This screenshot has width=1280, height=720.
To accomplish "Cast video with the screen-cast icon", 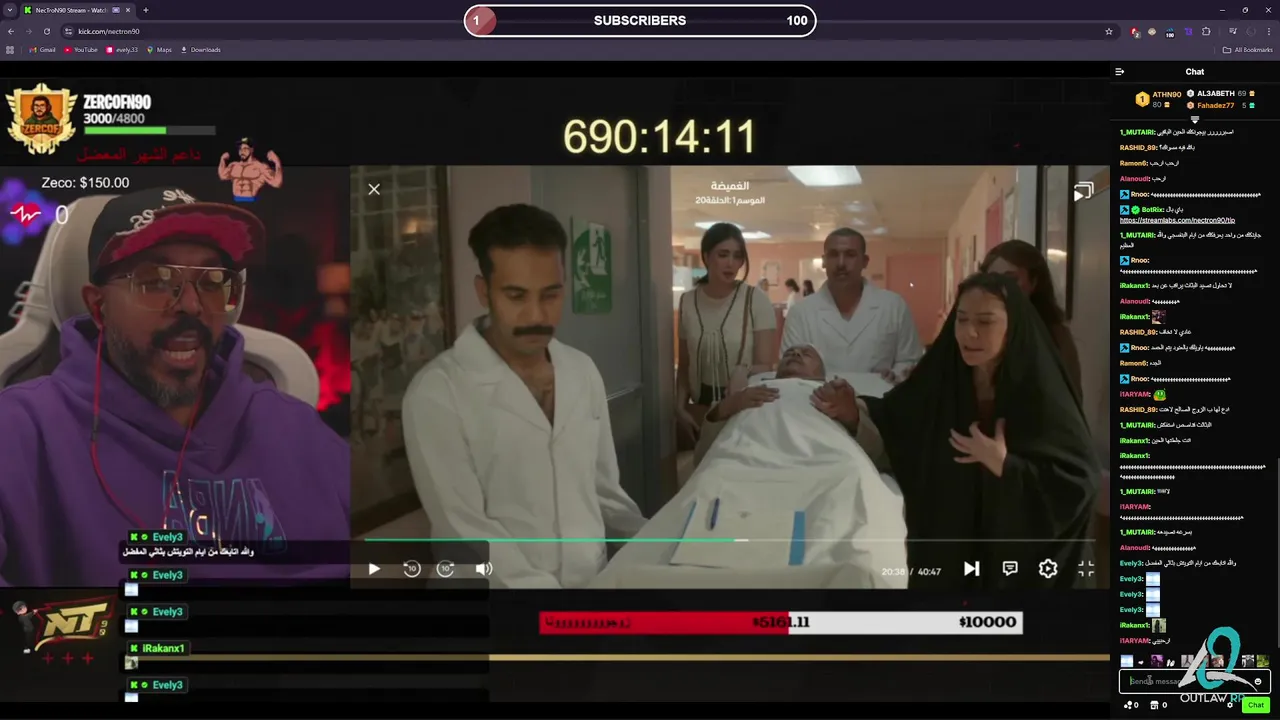I will (x=1083, y=192).
